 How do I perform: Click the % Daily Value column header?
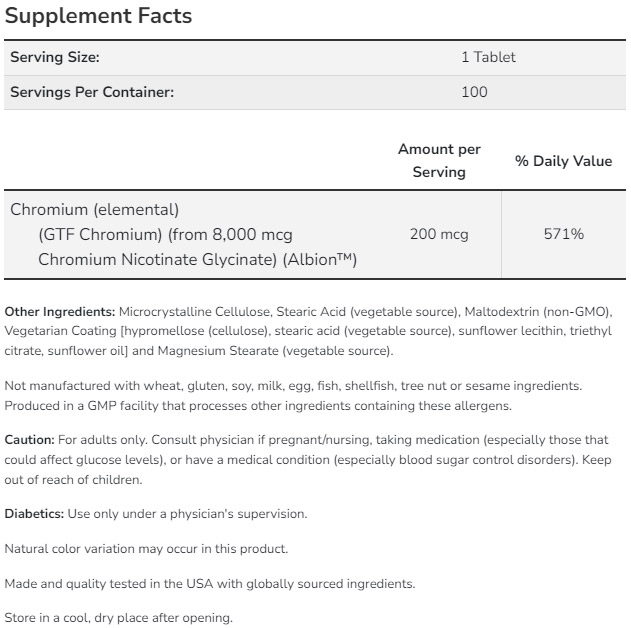point(563,160)
